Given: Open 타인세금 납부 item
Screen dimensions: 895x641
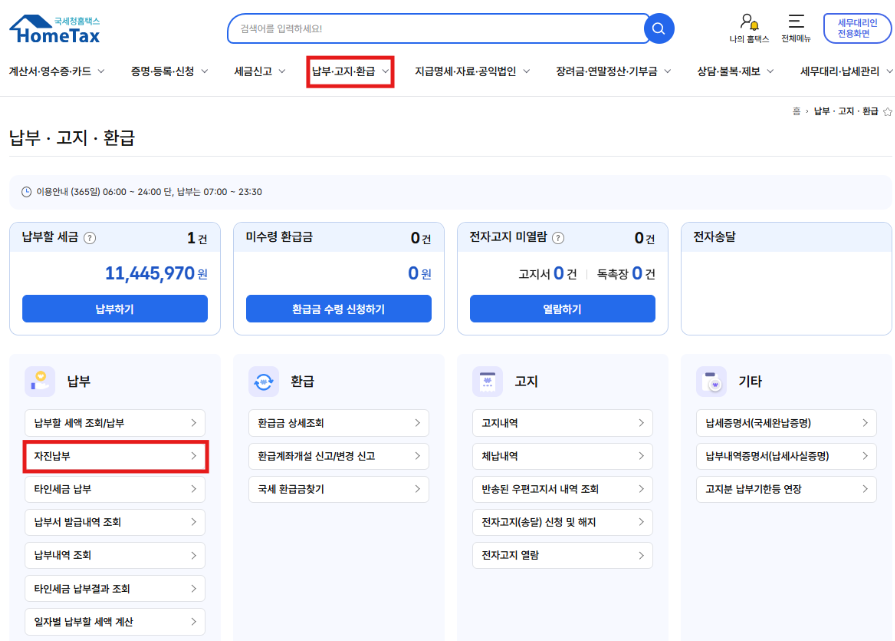Looking at the screenshot, I should pyautogui.click(x=115, y=489).
